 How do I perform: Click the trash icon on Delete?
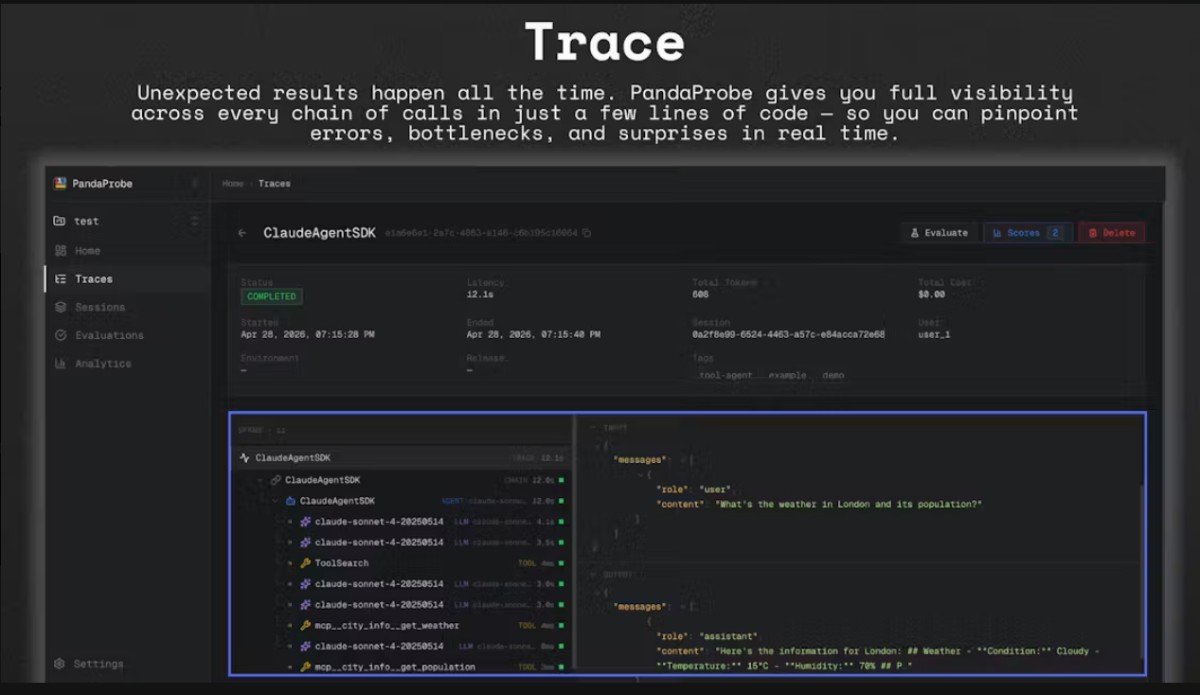click(x=1093, y=233)
